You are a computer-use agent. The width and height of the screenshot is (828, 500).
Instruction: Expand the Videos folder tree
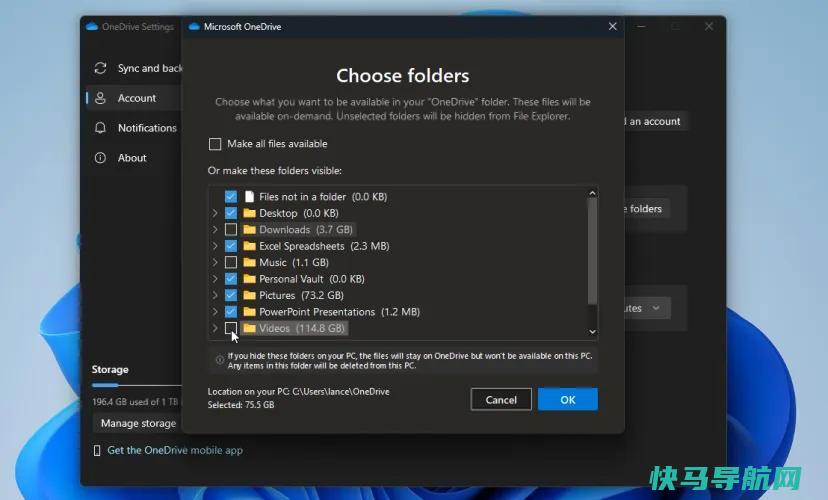215,328
